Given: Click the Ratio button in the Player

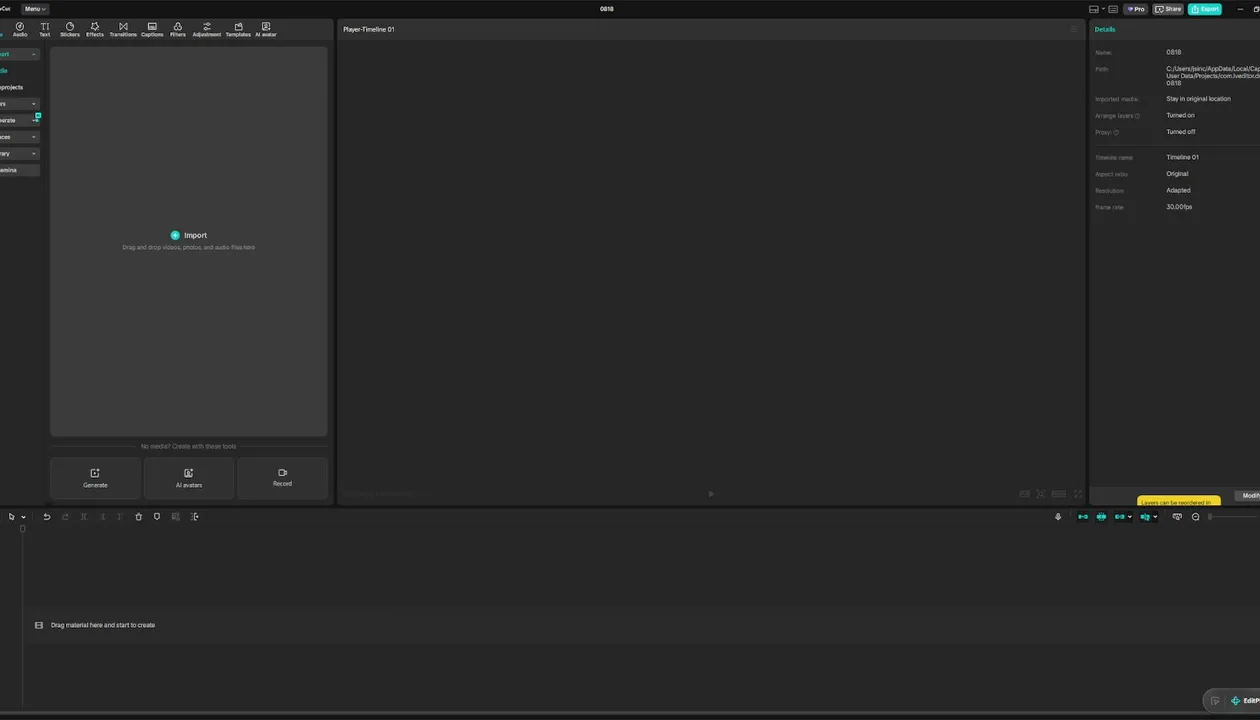Looking at the screenshot, I should [1058, 494].
